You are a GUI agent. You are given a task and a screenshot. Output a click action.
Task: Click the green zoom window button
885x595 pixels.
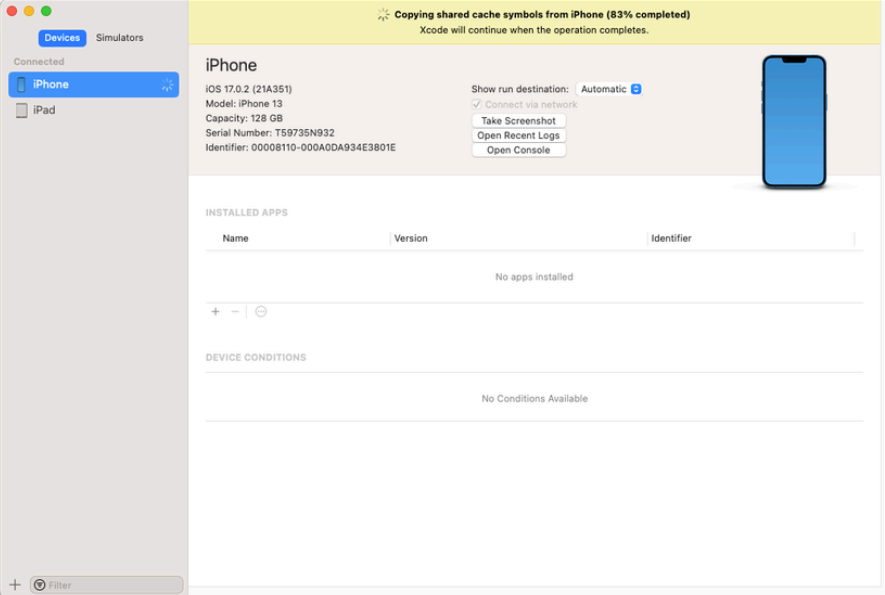point(46,11)
